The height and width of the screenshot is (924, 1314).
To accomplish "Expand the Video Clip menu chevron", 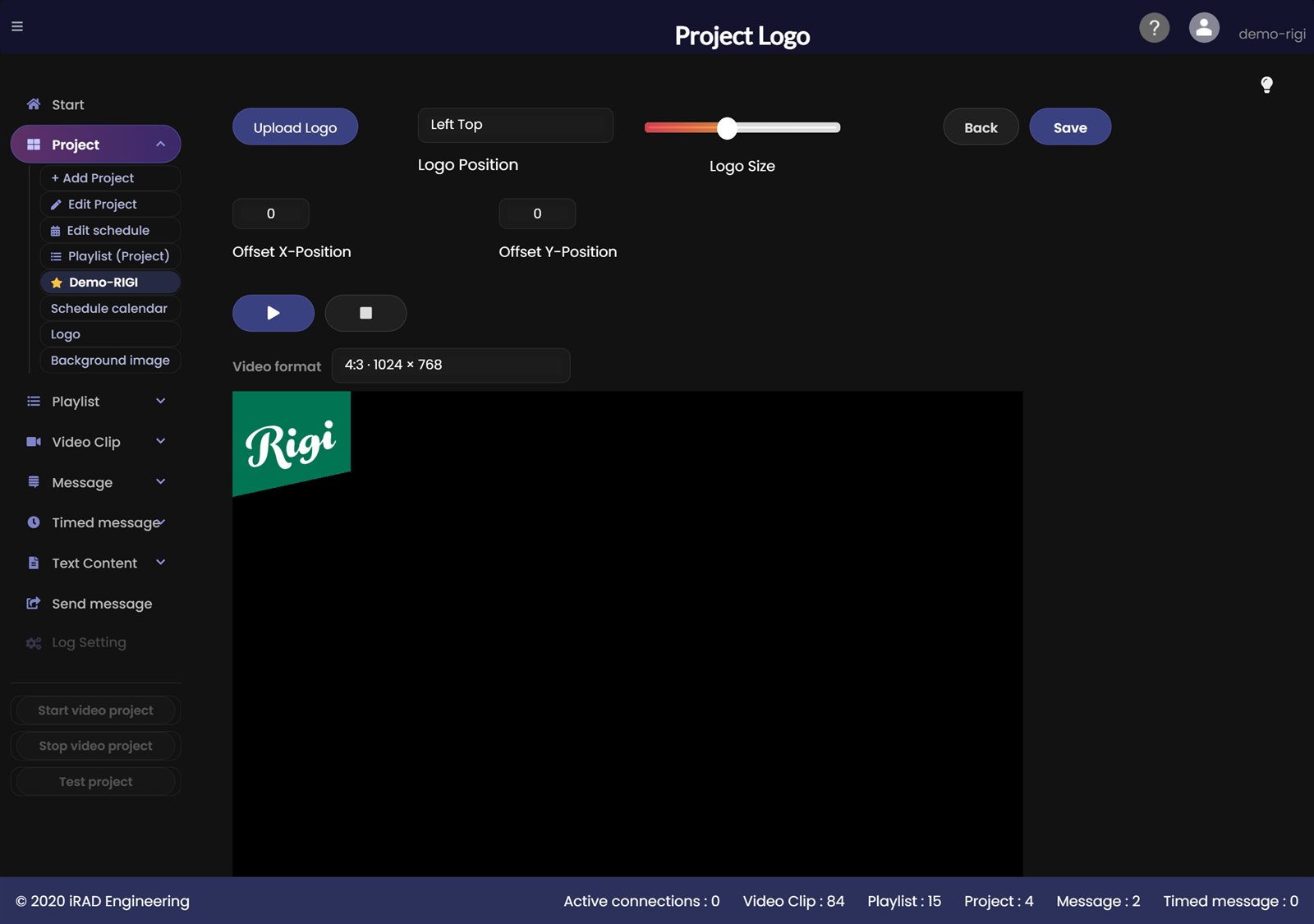I will pyautogui.click(x=161, y=441).
